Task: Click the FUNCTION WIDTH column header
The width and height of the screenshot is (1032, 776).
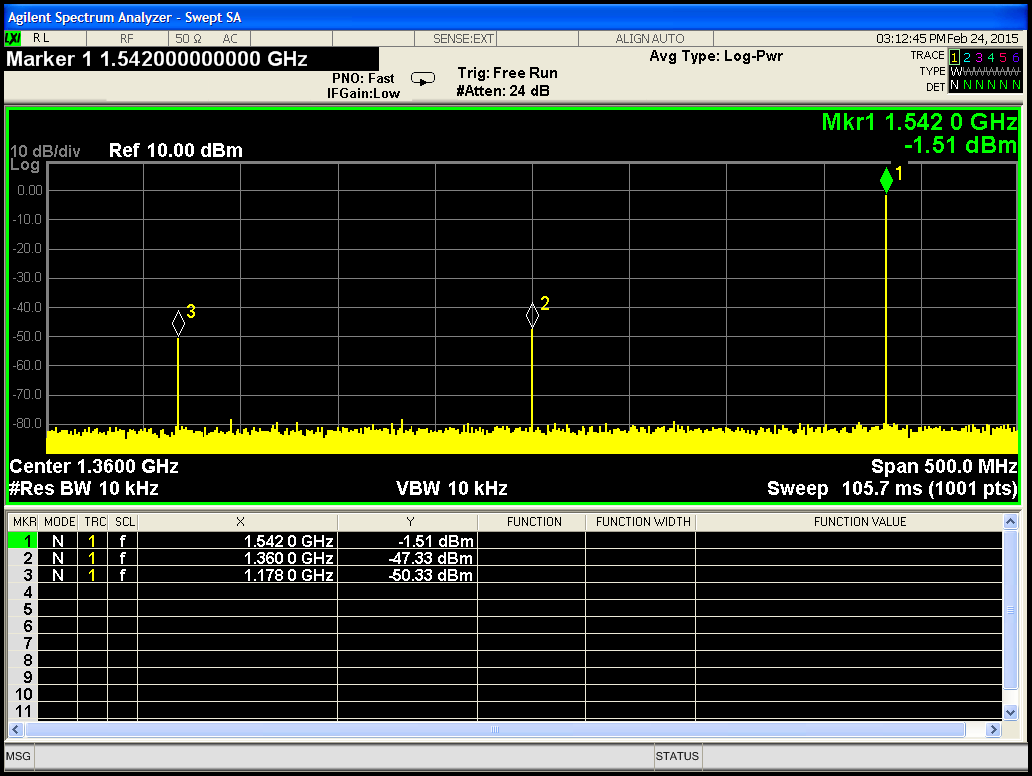Action: [x=640, y=522]
